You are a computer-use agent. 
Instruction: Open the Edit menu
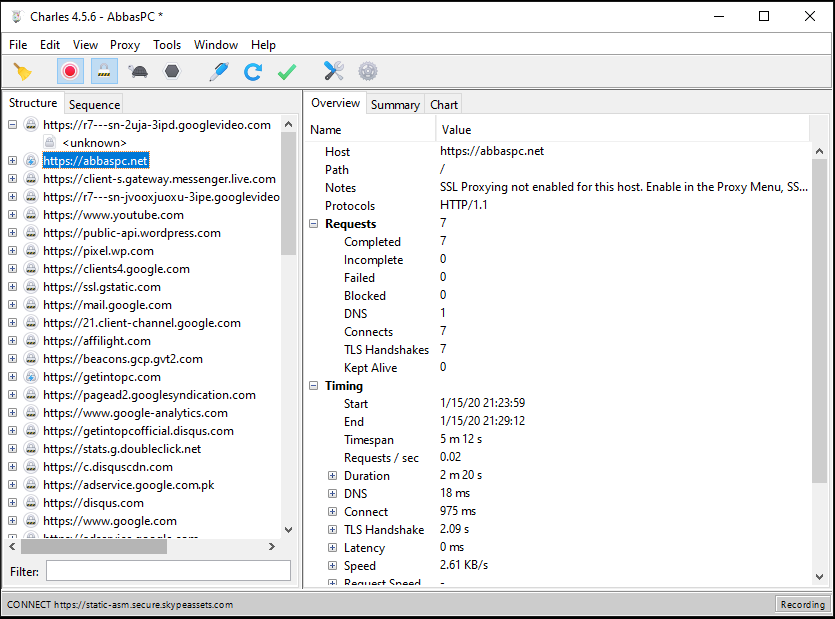point(50,45)
